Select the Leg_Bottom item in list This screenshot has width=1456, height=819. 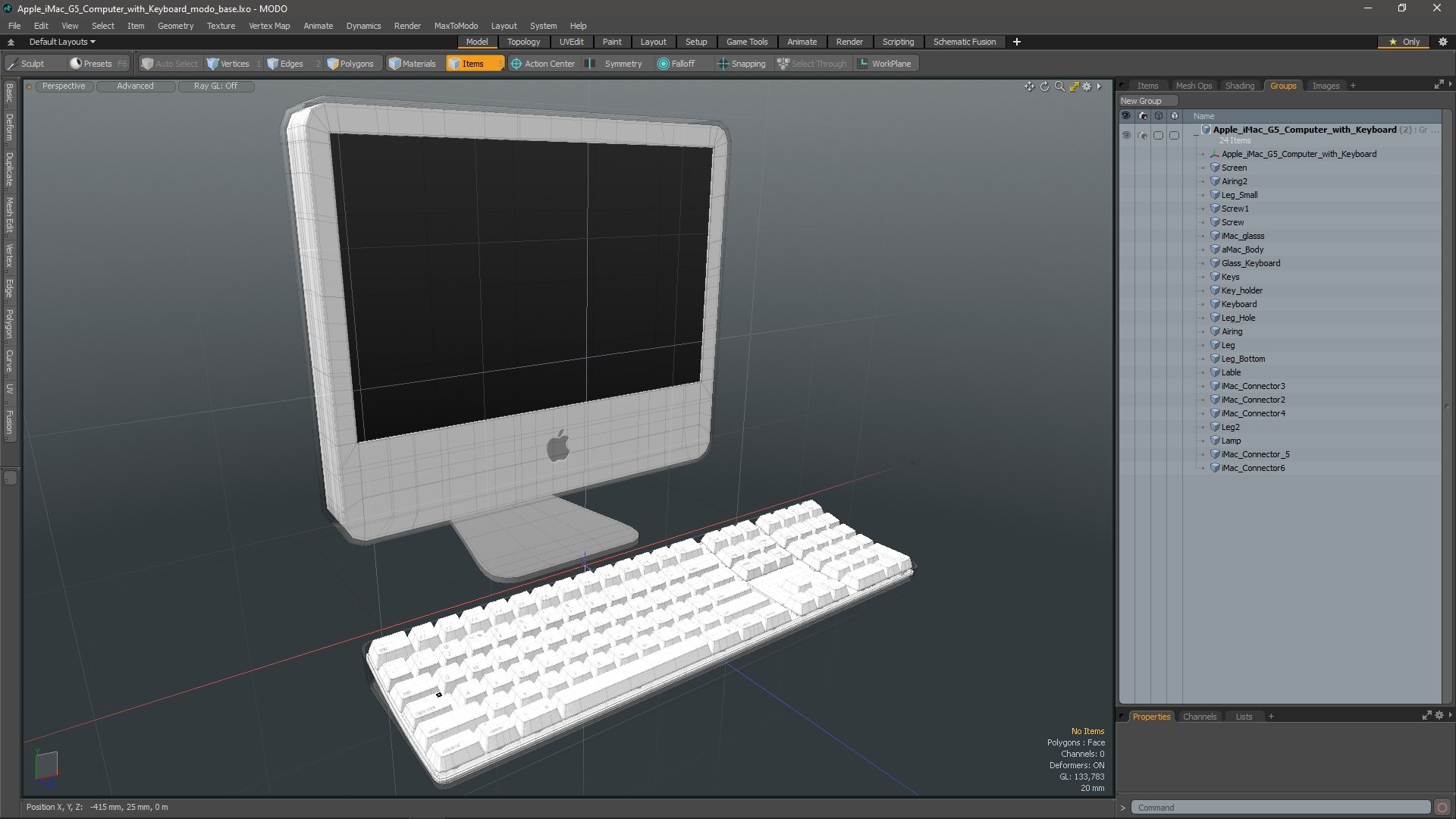tap(1243, 359)
